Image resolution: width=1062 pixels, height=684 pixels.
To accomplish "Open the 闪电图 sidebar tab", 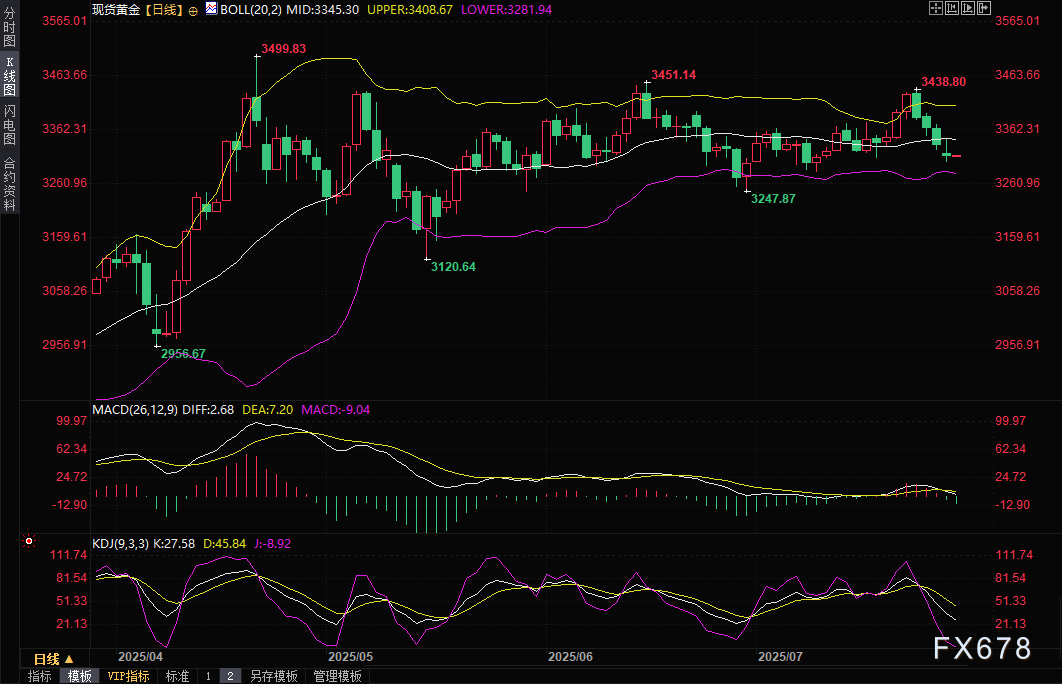I will coord(9,124).
